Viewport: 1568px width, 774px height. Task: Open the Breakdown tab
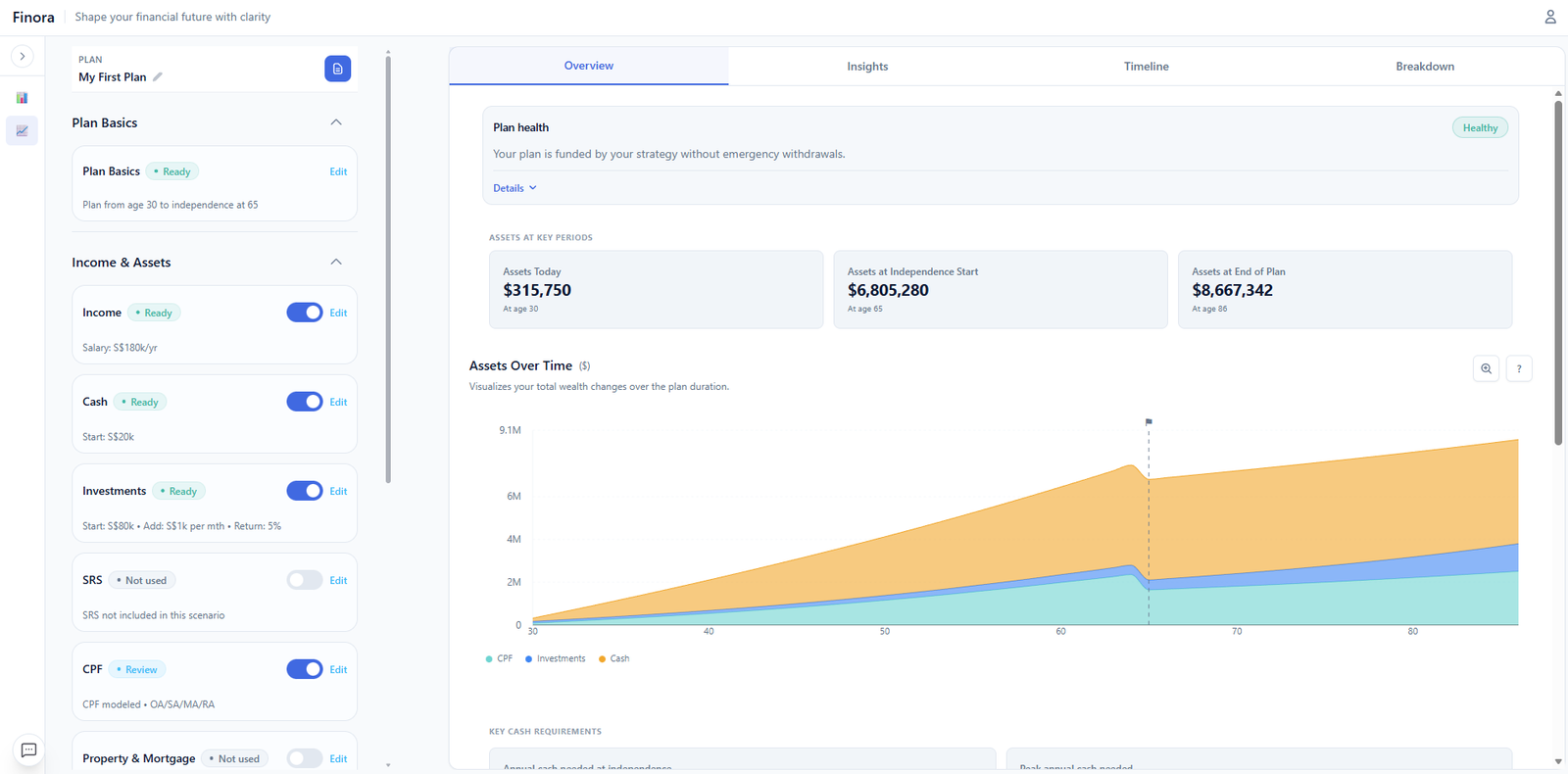click(x=1424, y=67)
